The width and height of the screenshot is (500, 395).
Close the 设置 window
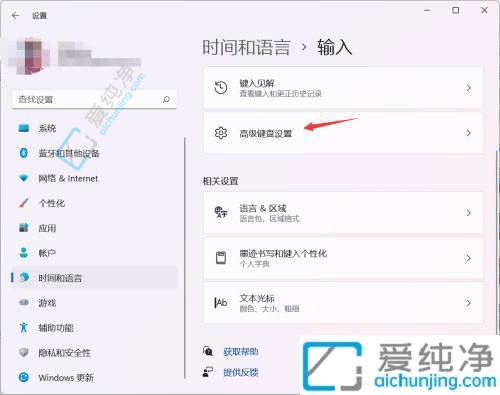(484, 10)
